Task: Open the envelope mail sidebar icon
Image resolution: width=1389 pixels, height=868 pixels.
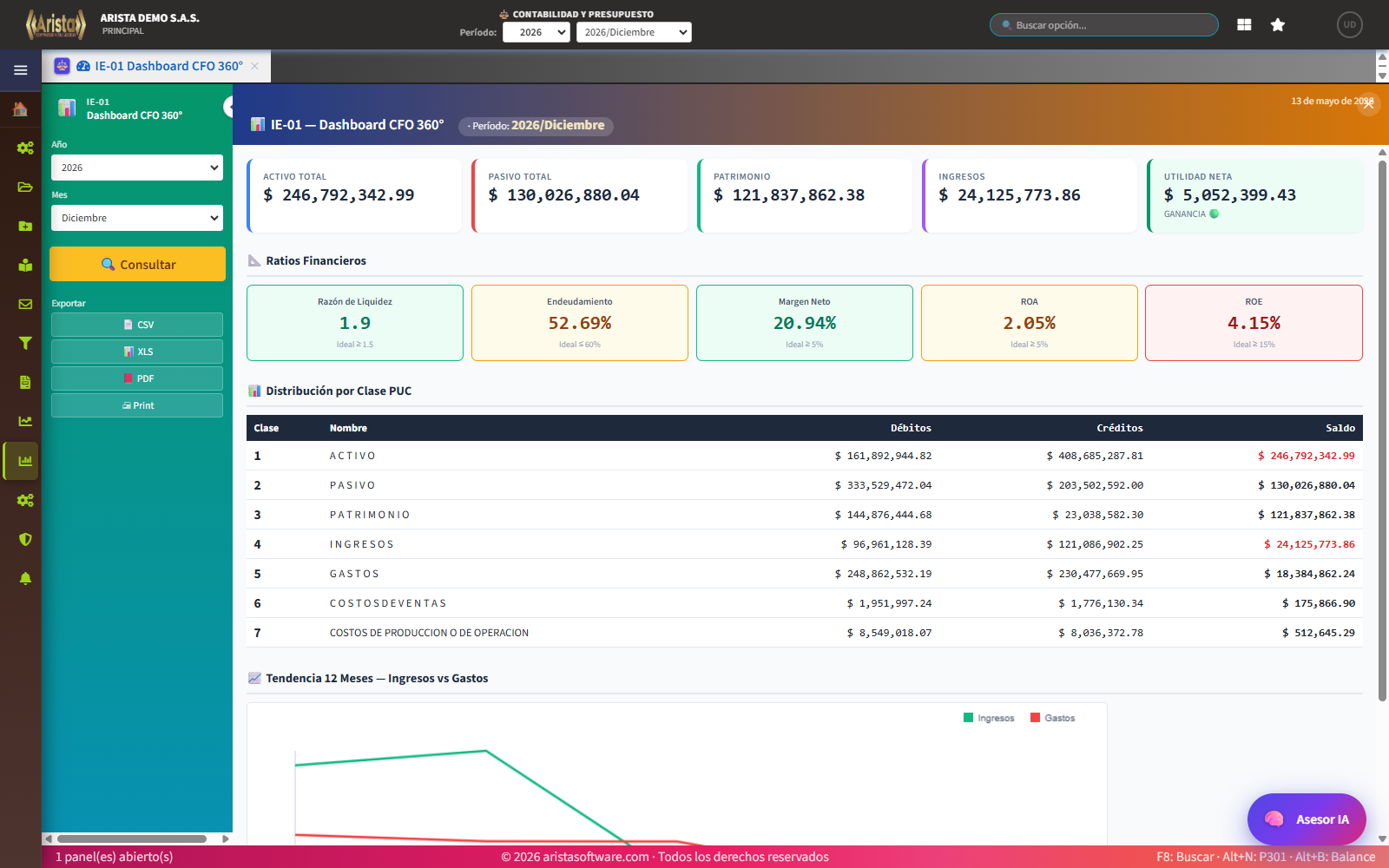Action: coord(25,304)
